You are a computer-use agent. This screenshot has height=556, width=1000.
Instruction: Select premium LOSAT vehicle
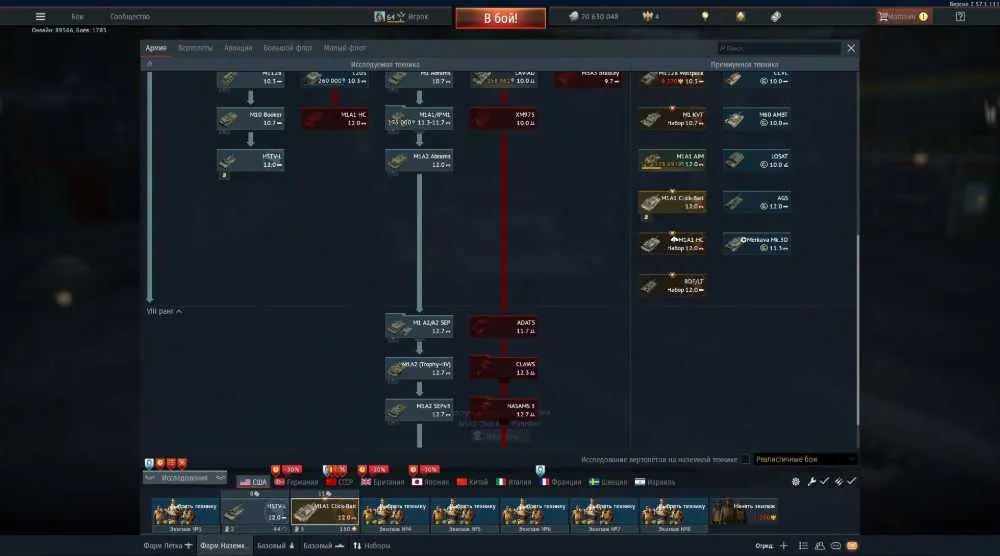756,161
